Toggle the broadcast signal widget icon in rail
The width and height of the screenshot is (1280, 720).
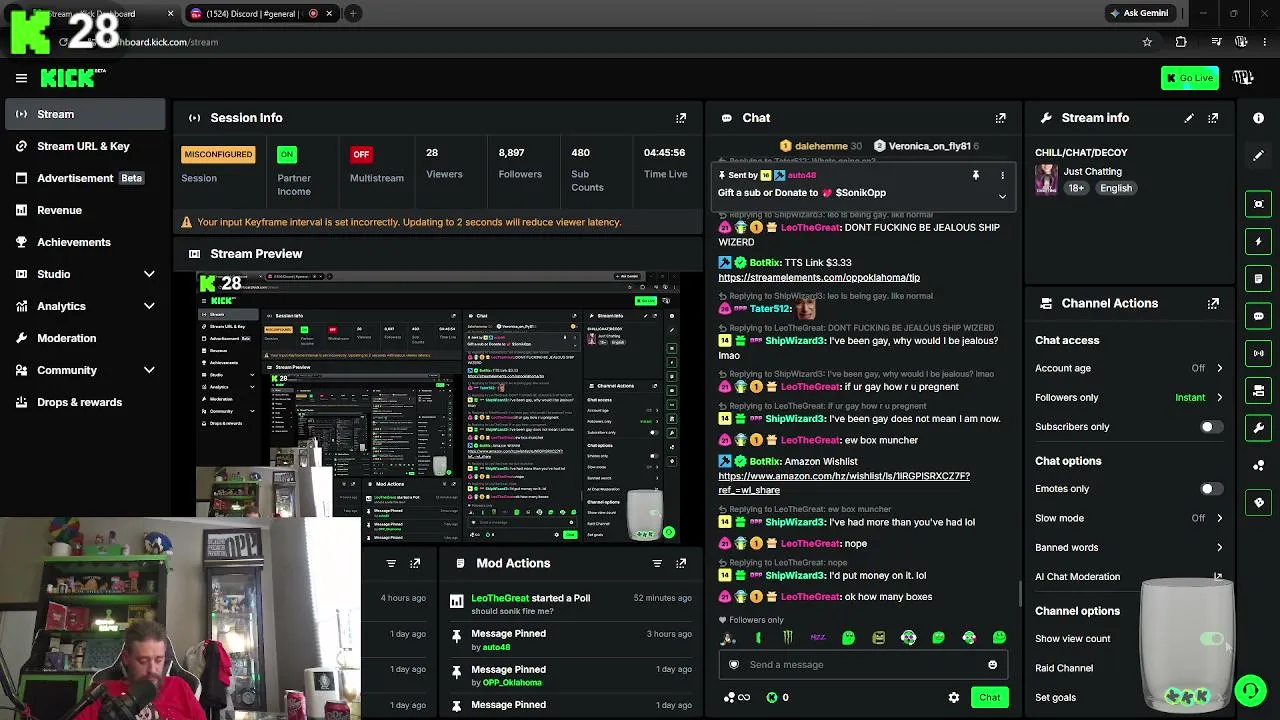(1259, 353)
